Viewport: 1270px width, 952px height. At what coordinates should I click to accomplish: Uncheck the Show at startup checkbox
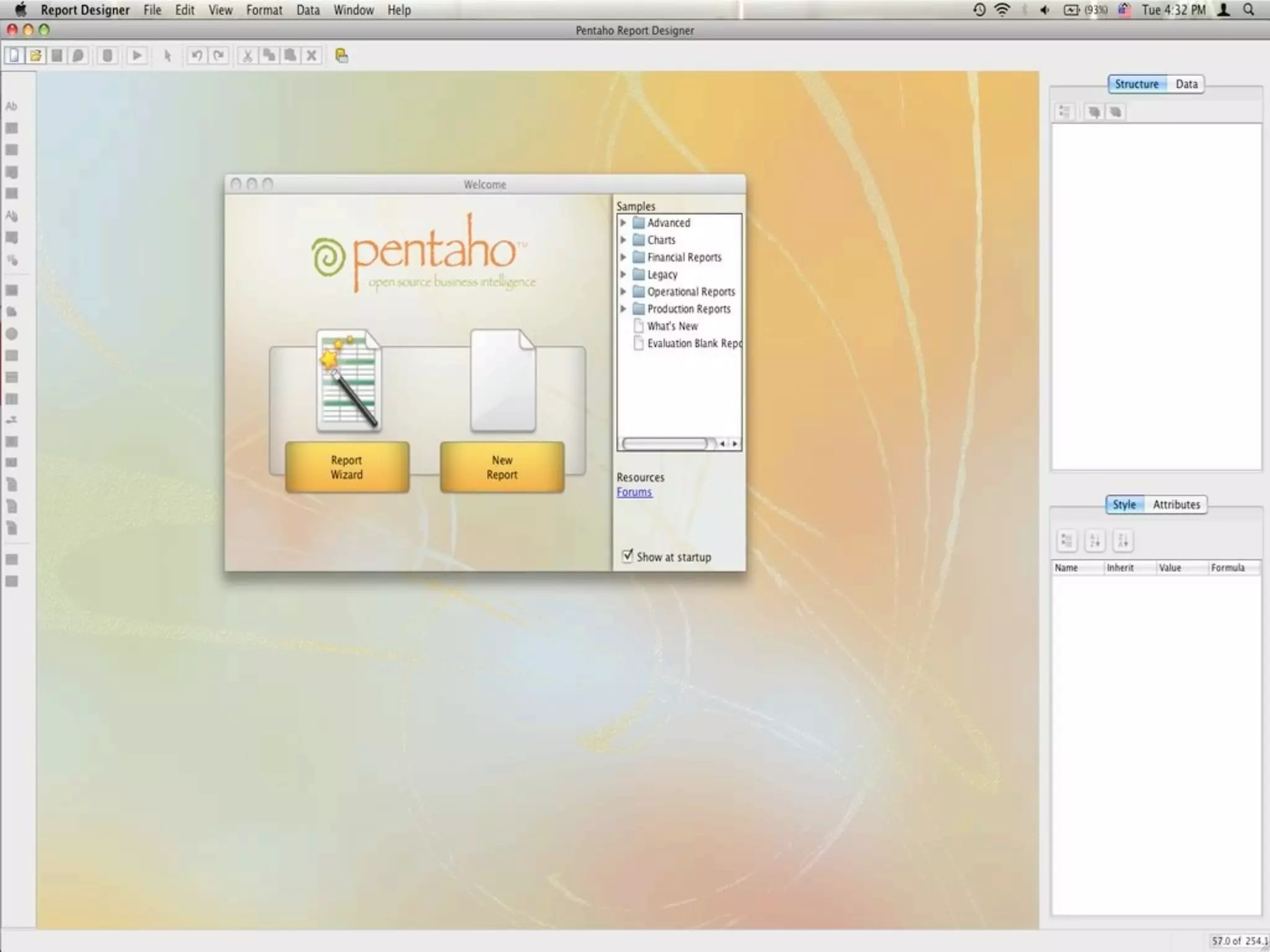(628, 555)
